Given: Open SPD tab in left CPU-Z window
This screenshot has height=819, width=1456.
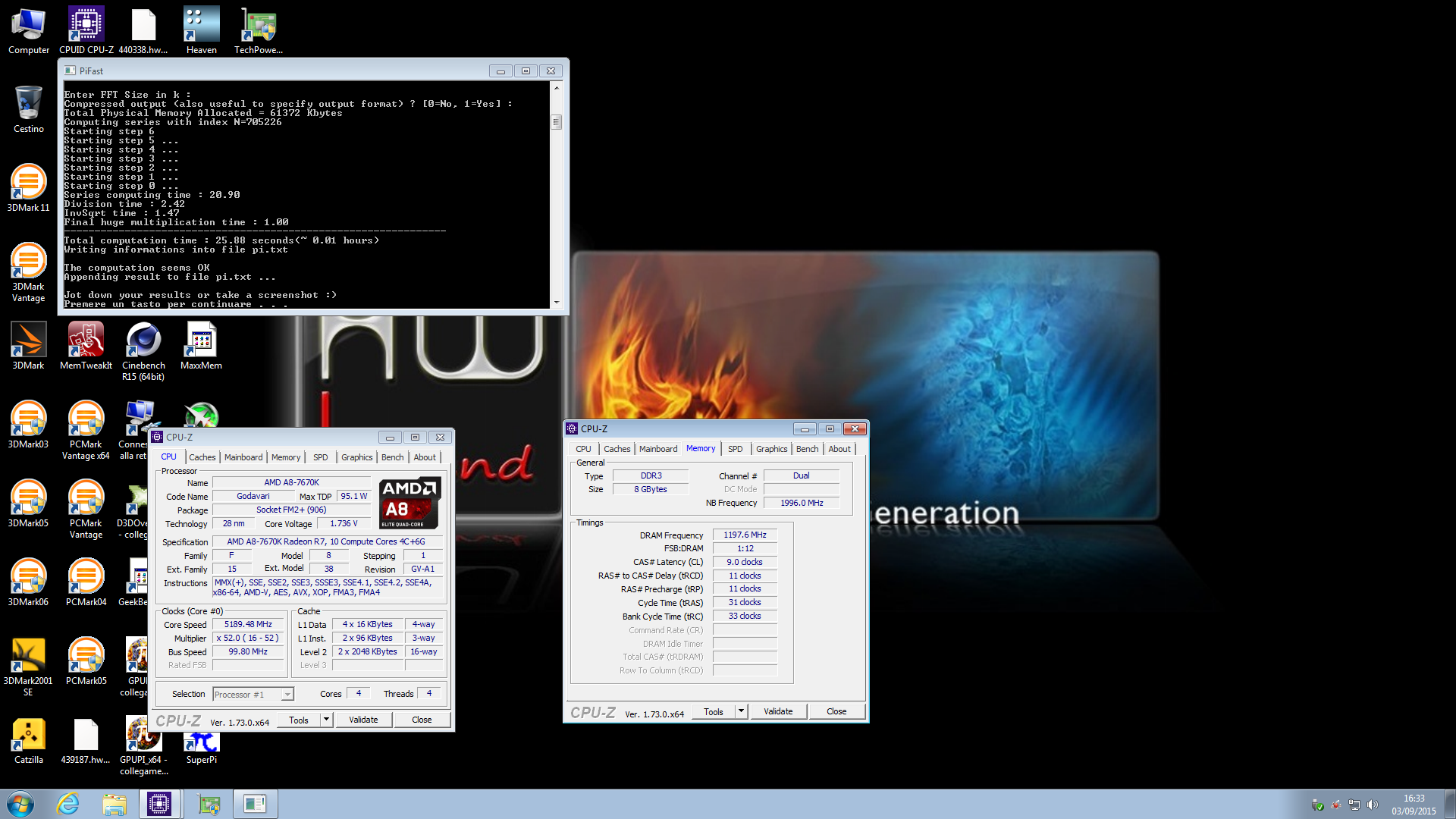Looking at the screenshot, I should click(x=321, y=457).
